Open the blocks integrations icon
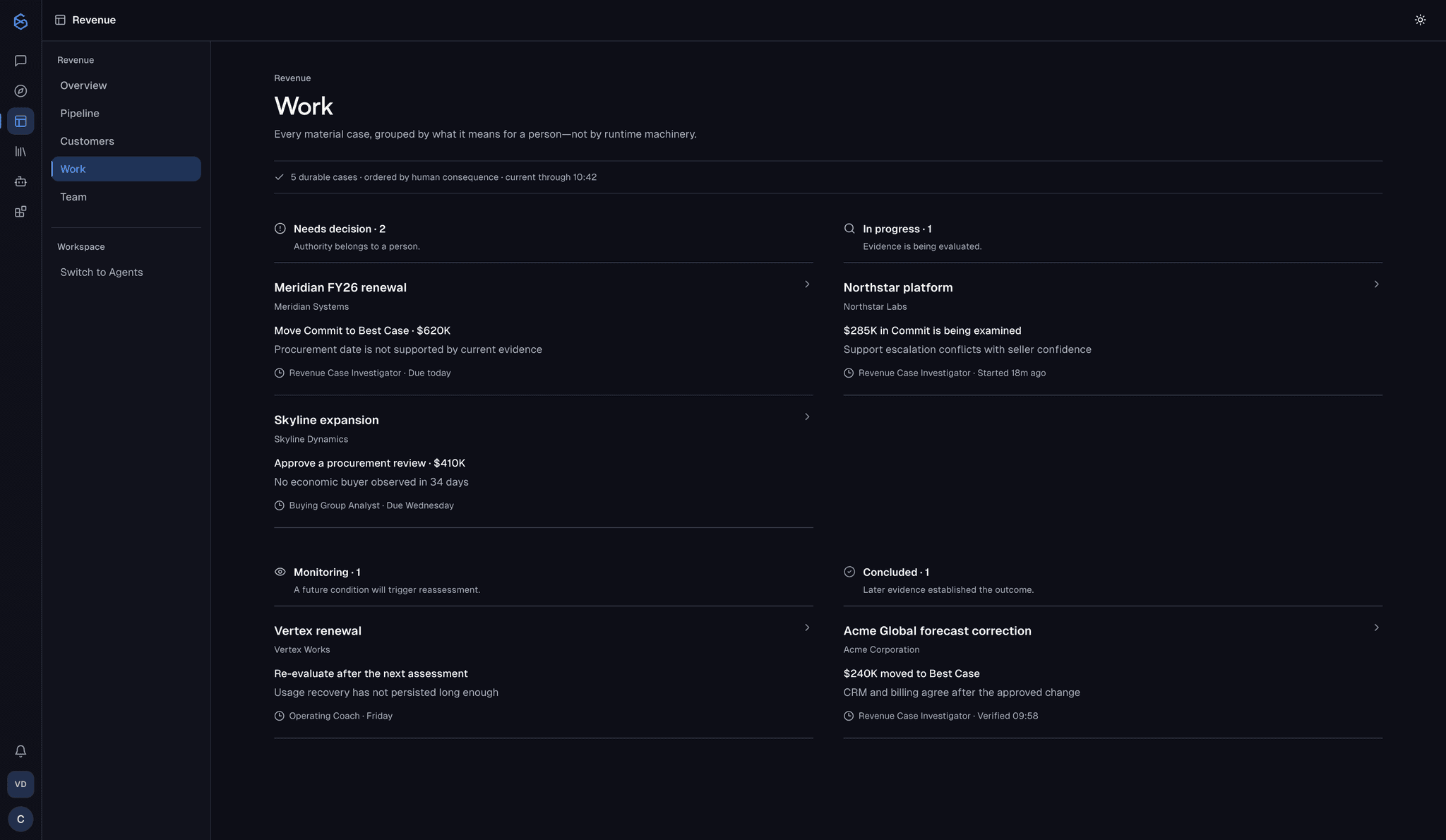1446x840 pixels. [20, 212]
